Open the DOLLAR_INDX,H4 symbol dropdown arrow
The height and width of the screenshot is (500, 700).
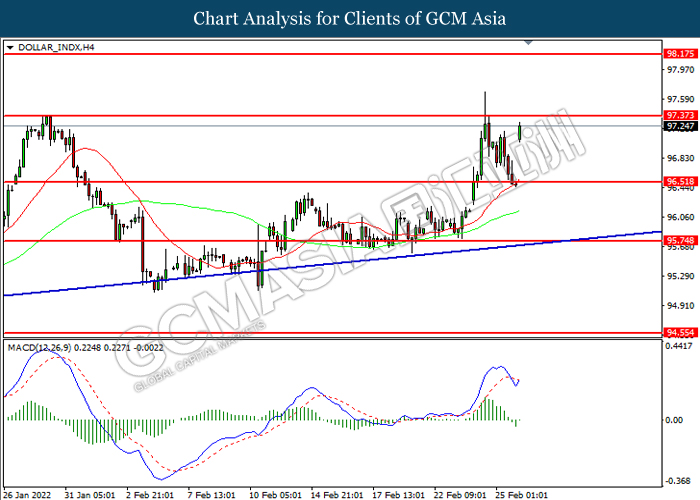pos(10,47)
